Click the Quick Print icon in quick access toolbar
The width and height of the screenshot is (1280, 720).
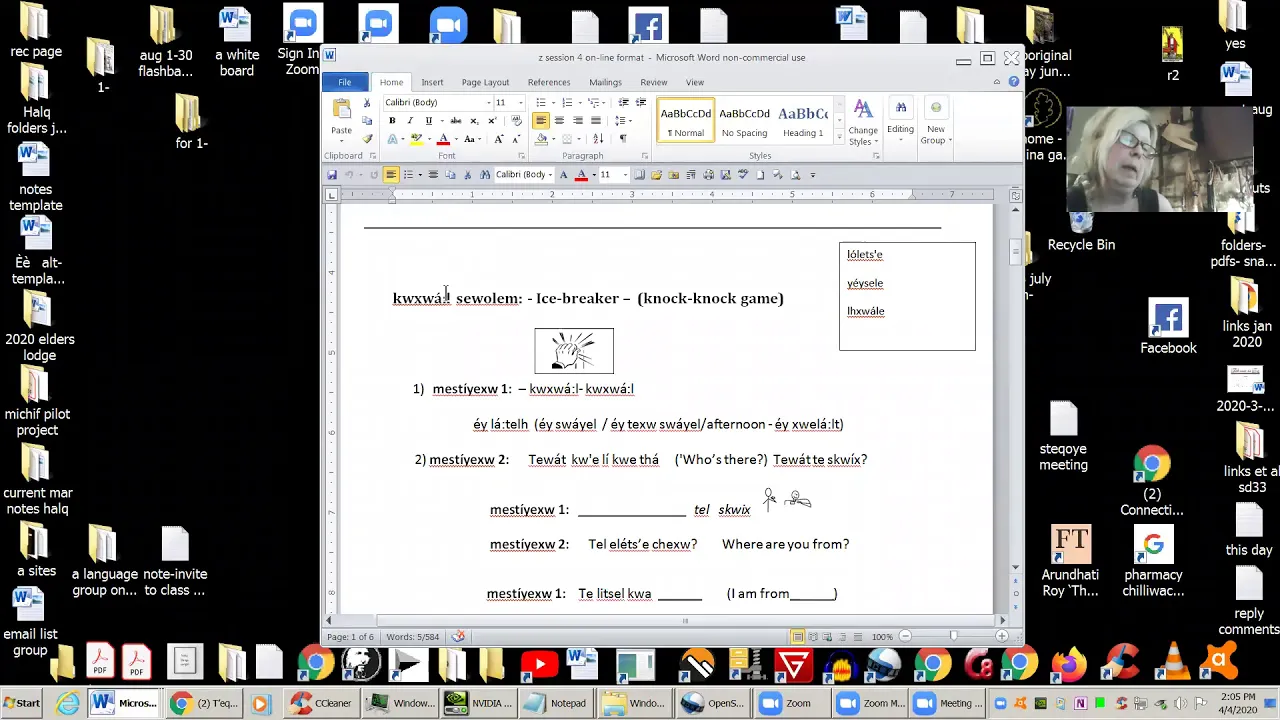[709, 175]
